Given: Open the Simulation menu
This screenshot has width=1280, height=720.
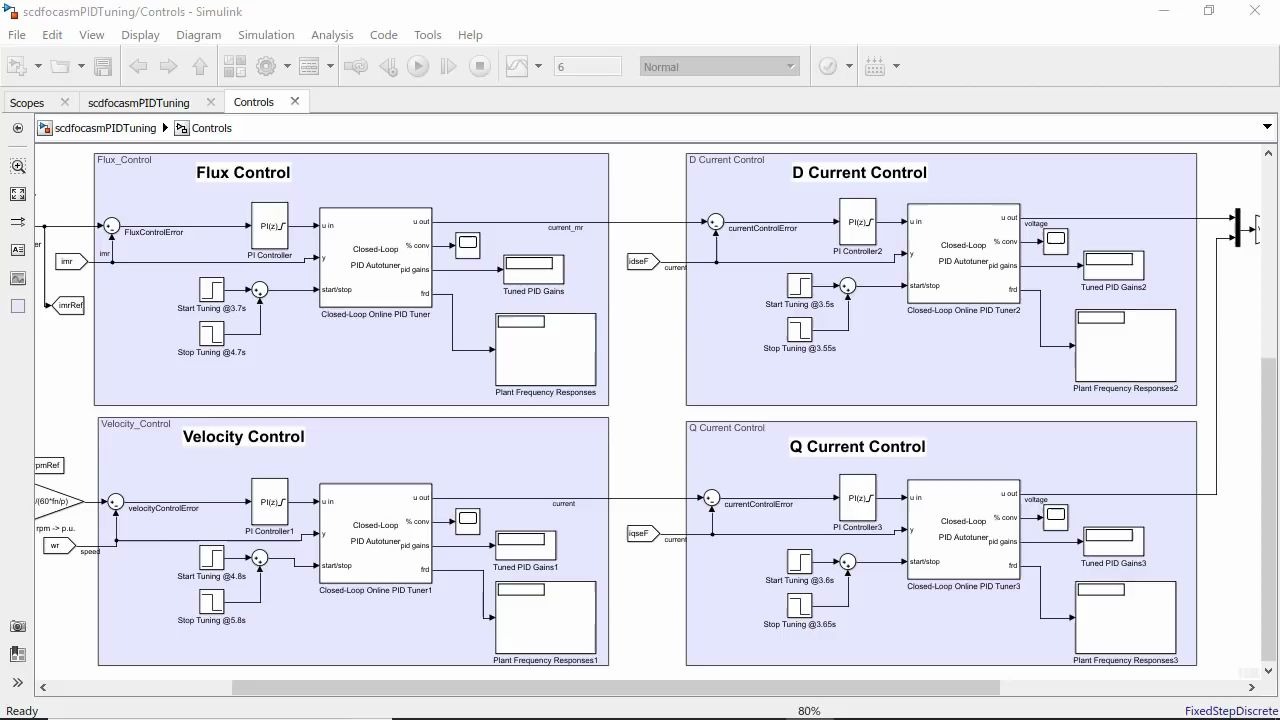Looking at the screenshot, I should (x=266, y=34).
